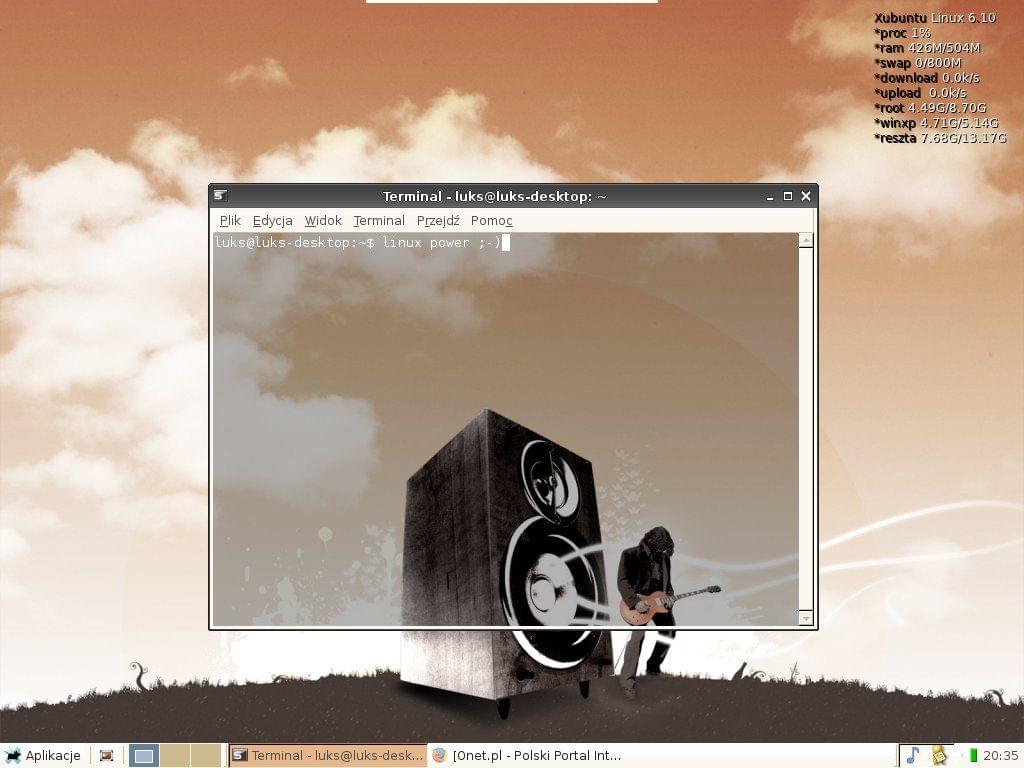
Task: Open the Przejdź menu in Terminal
Action: click(x=438, y=221)
